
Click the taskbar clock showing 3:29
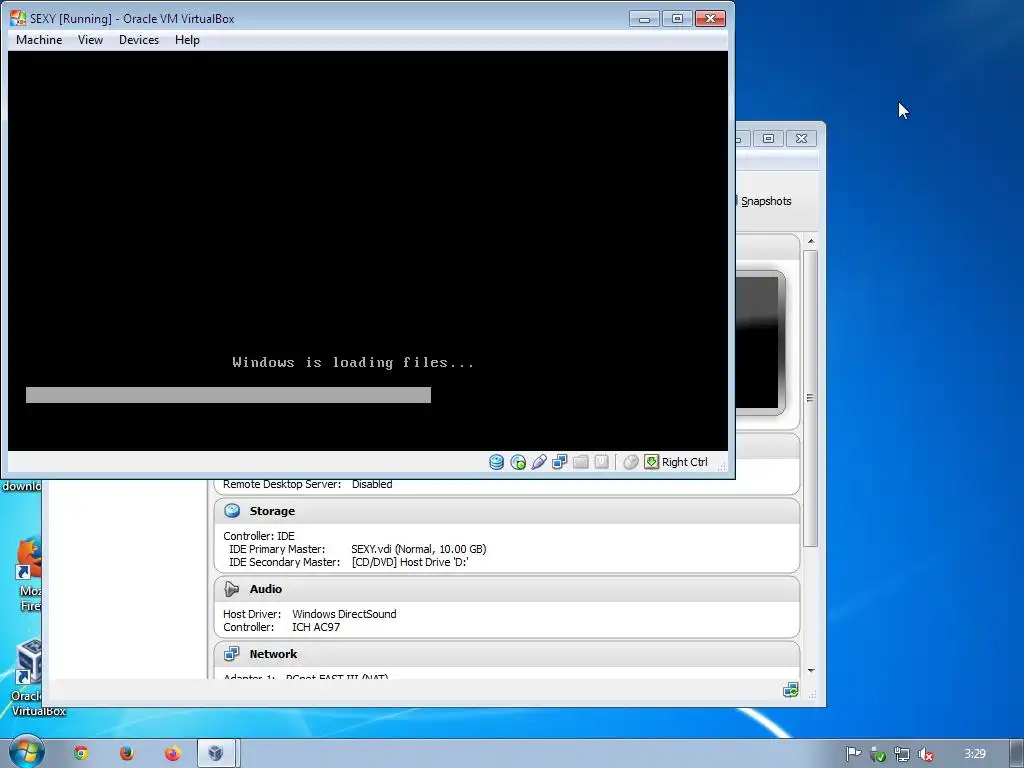(x=974, y=754)
